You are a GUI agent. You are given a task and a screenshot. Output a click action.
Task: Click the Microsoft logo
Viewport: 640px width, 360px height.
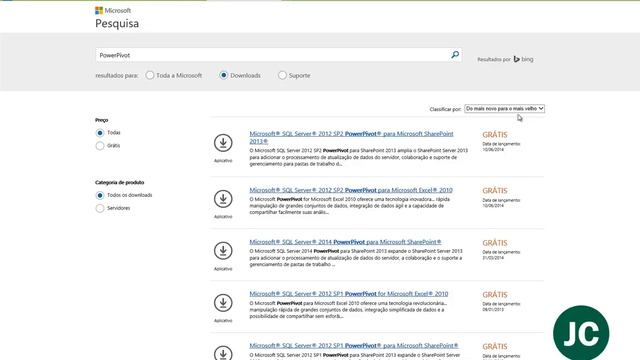click(x=113, y=10)
